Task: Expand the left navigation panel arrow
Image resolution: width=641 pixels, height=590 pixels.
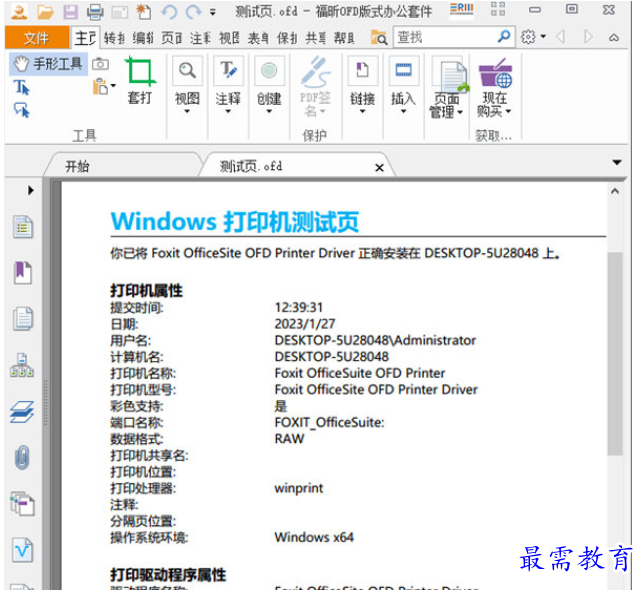Action: point(31,190)
